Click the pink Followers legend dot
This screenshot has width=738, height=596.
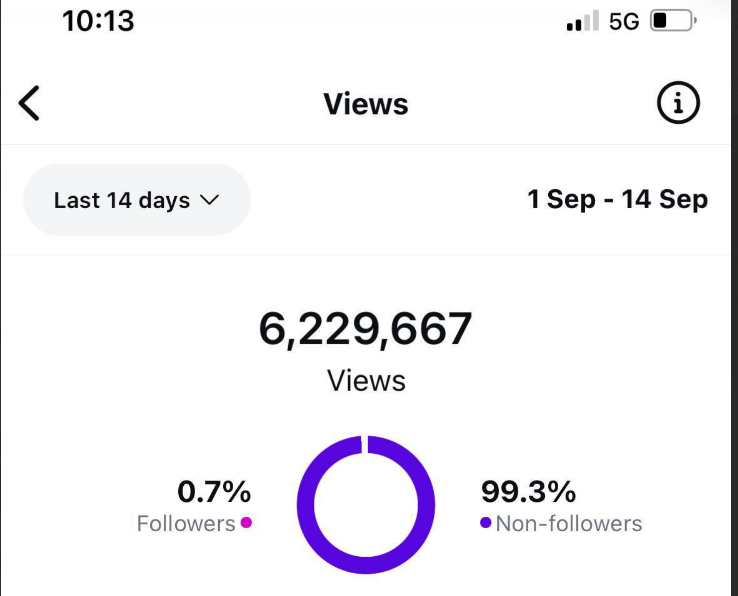click(246, 522)
